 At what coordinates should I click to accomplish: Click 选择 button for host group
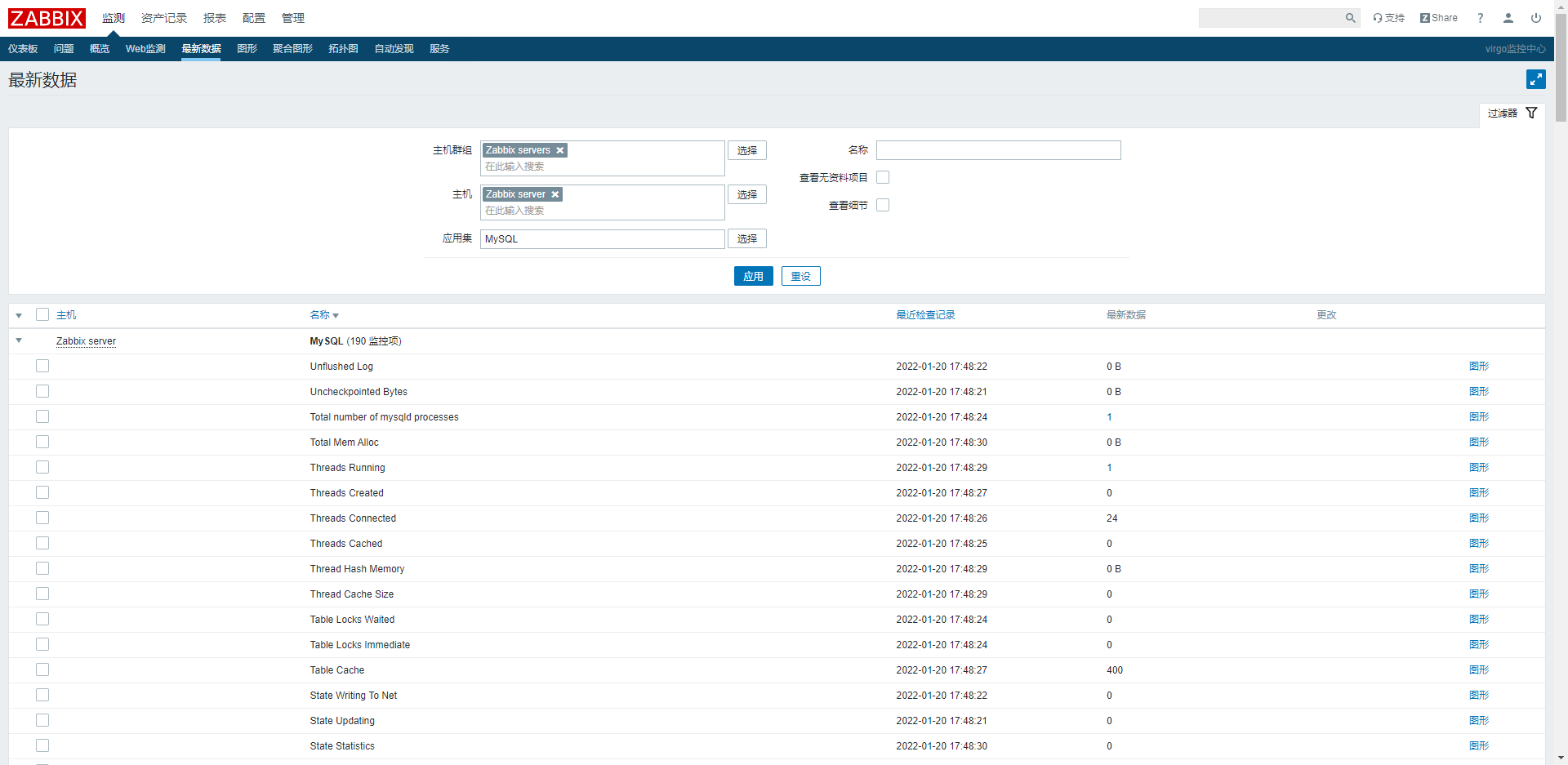tap(747, 150)
